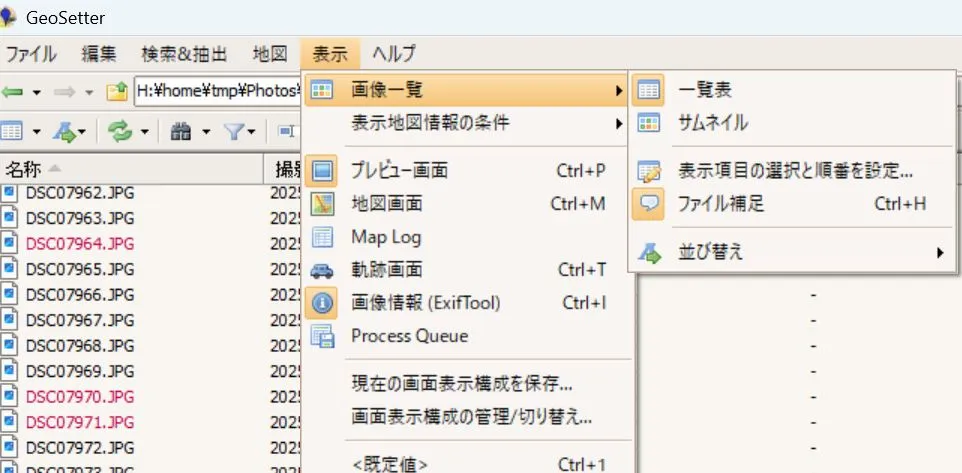
Task: Open dropdown arrow beside the filter icon
Action: click(x=252, y=131)
